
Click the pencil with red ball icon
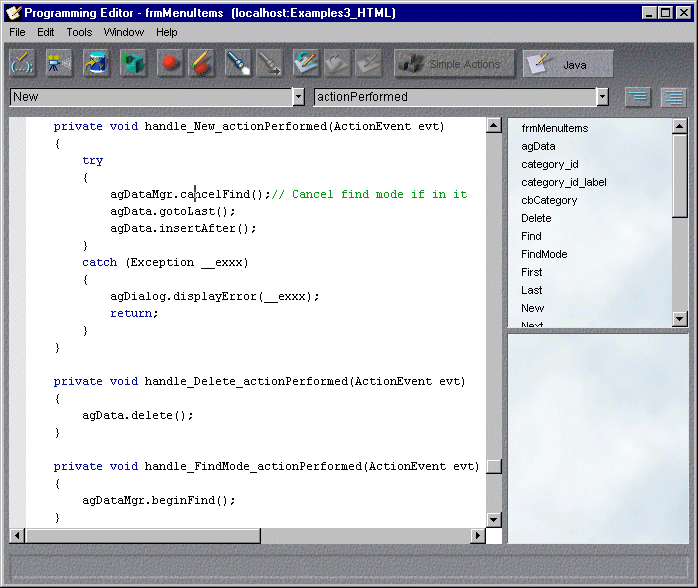click(201, 63)
